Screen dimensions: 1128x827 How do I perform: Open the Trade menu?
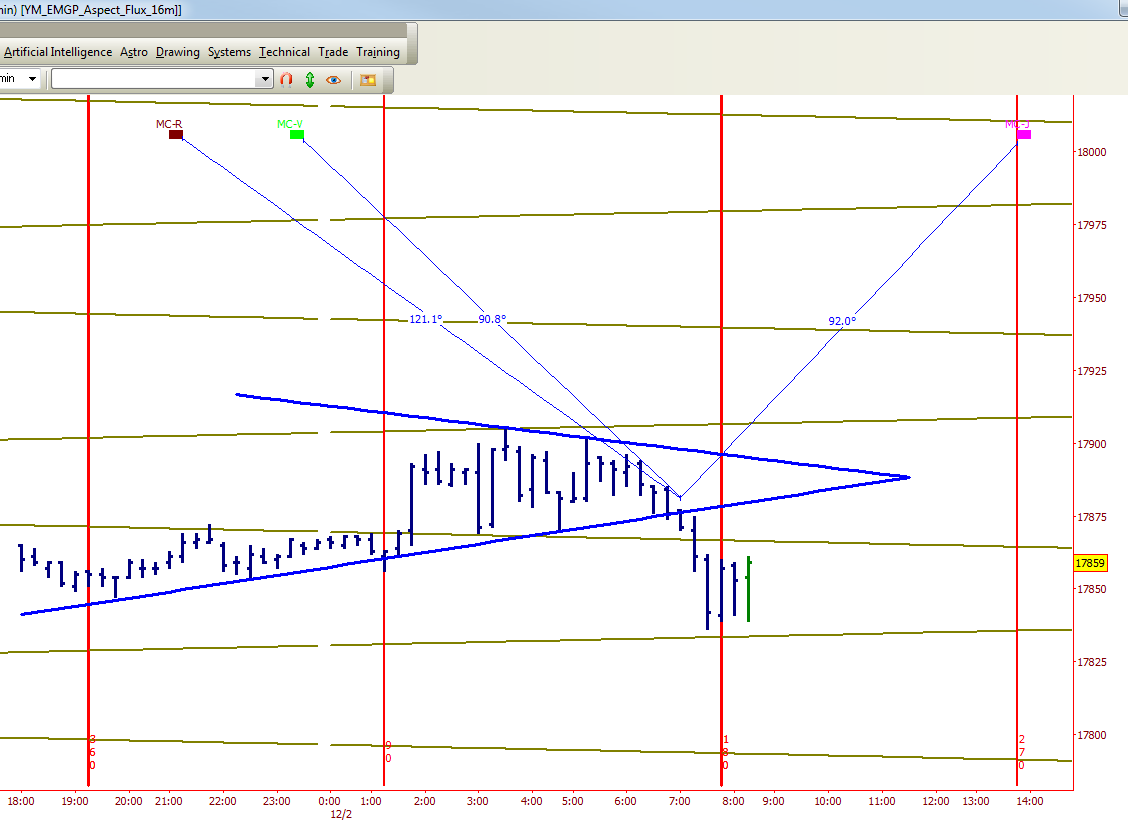333,52
